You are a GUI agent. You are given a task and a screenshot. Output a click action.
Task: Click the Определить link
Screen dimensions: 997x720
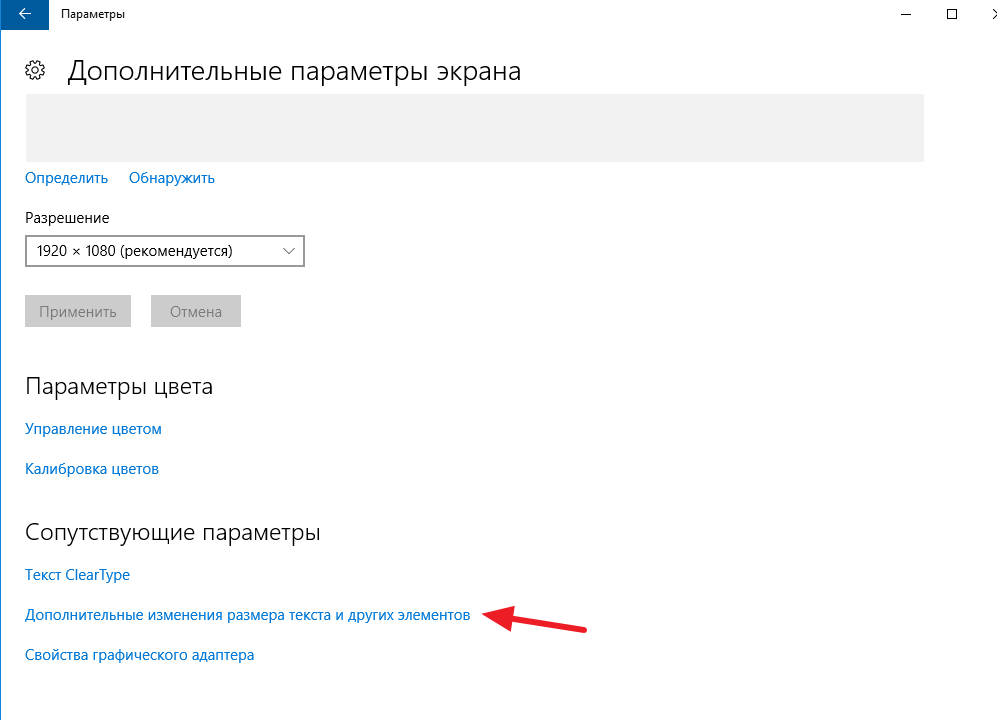coord(66,178)
